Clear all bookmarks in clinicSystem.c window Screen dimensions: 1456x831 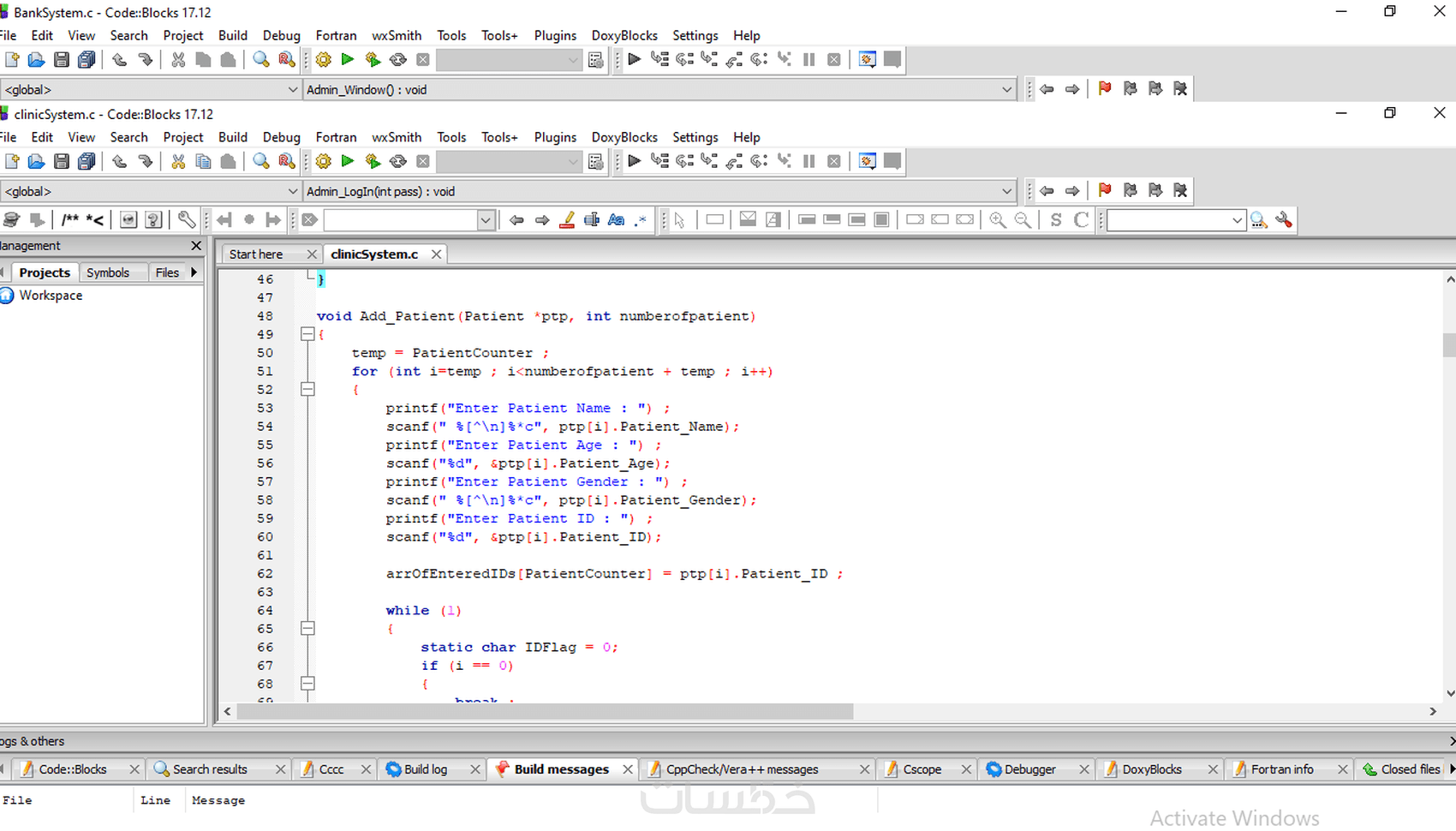click(1180, 190)
